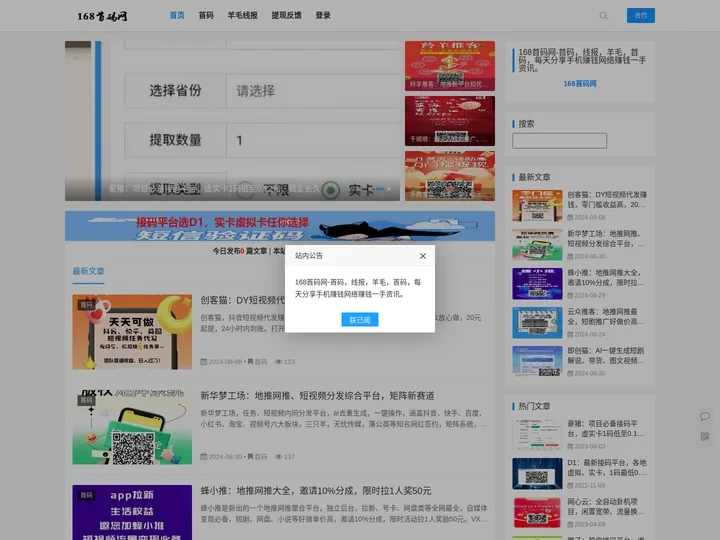The height and width of the screenshot is (540, 720).
Task: Open the 羚羊推客 red thumbnail card
Action: [x=450, y=66]
